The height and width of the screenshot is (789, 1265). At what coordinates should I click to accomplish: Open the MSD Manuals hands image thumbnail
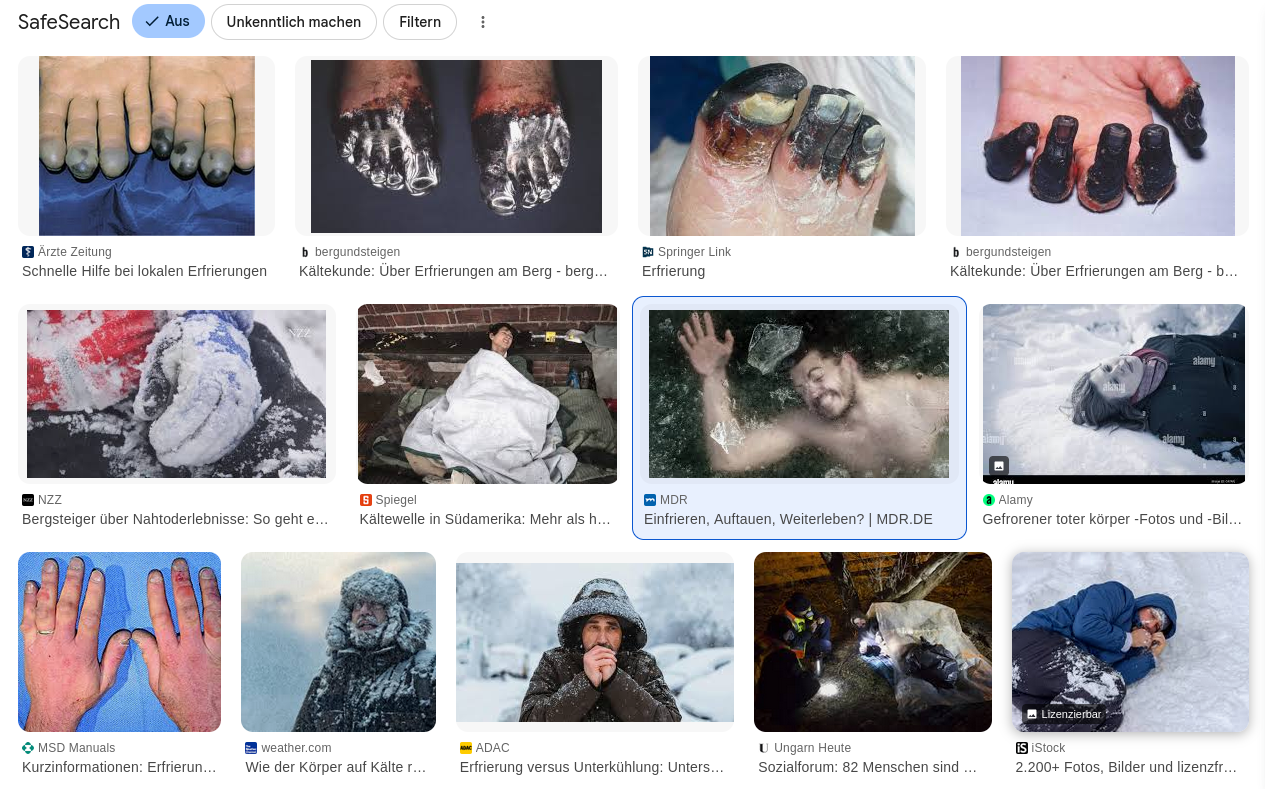(x=119, y=642)
